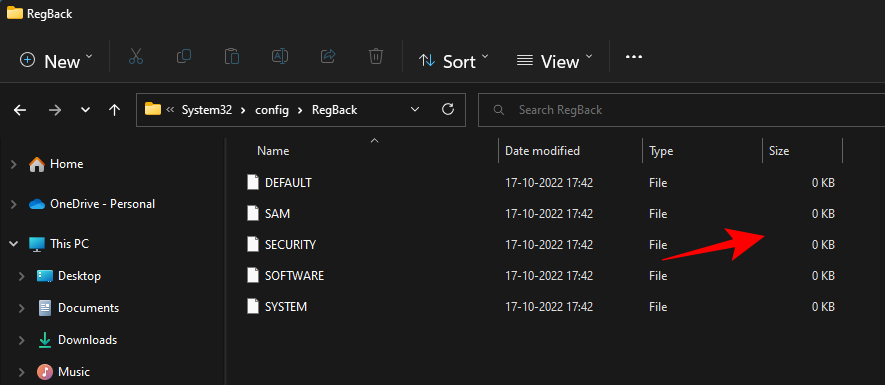Refresh the RegBack folder view
The image size is (885, 385).
(448, 110)
